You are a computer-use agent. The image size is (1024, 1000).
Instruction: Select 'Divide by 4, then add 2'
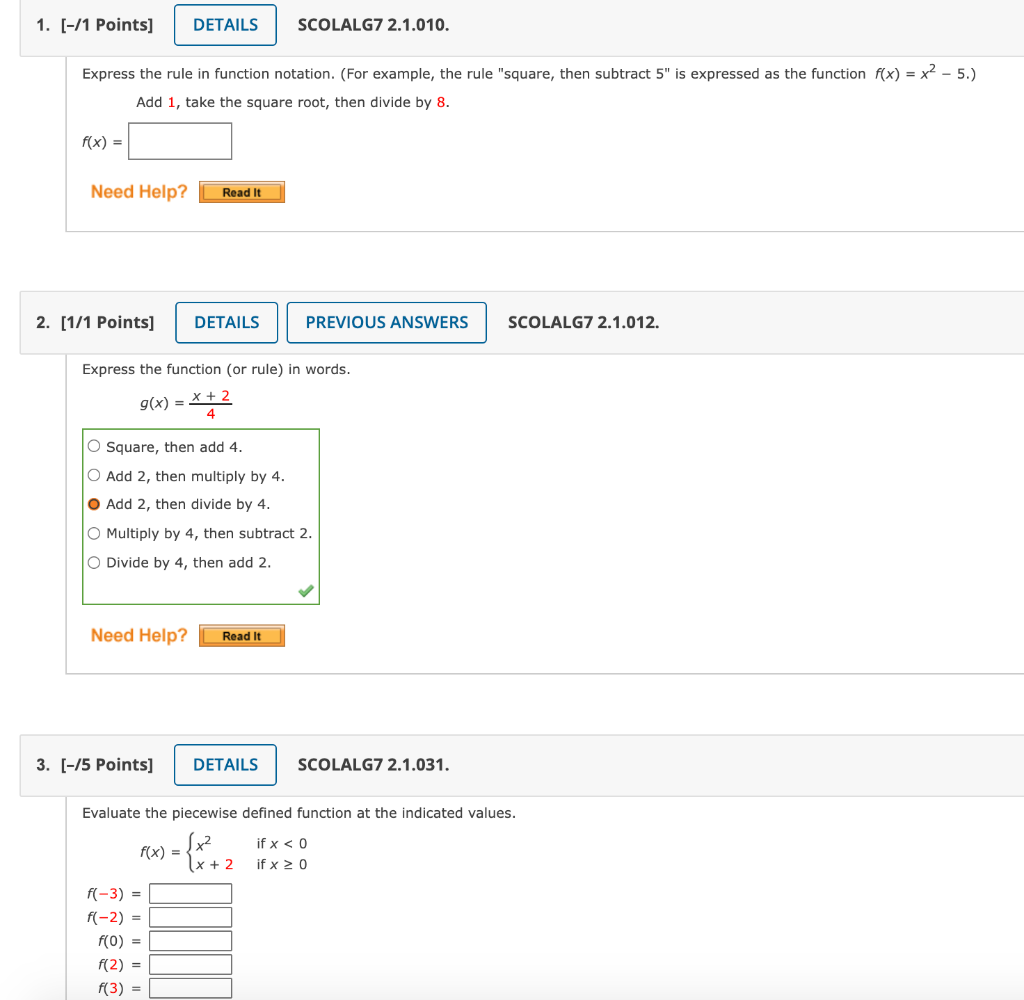[93, 562]
